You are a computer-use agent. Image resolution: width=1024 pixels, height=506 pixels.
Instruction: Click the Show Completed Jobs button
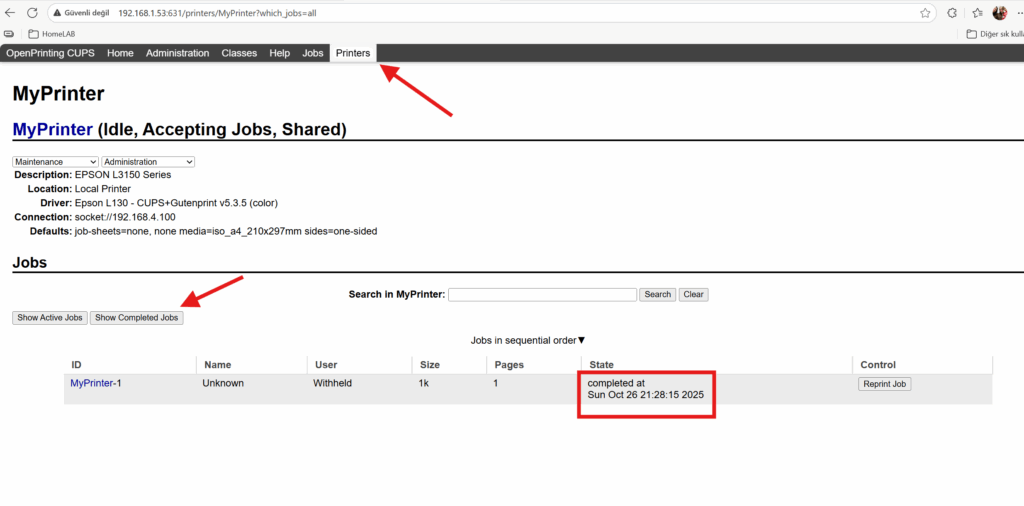(x=136, y=318)
